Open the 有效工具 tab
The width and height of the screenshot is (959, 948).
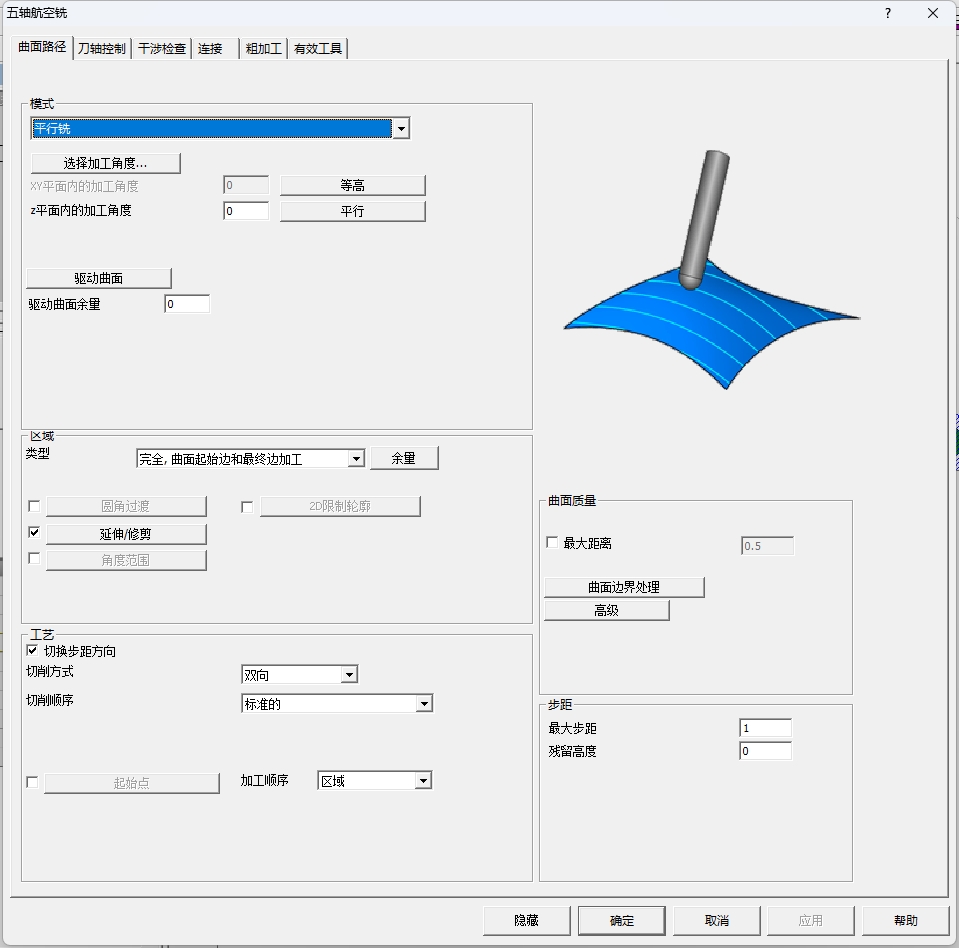coord(317,49)
